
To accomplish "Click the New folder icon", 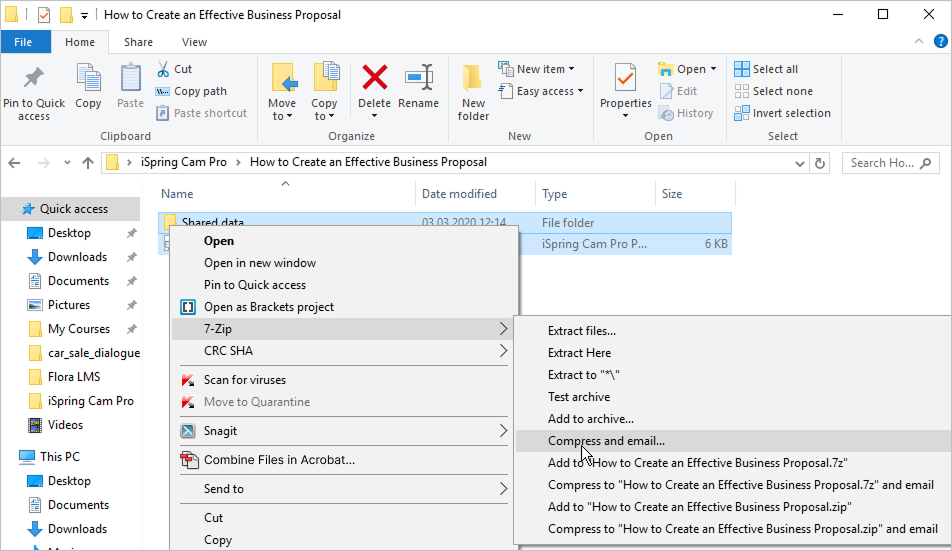I will pos(473,80).
